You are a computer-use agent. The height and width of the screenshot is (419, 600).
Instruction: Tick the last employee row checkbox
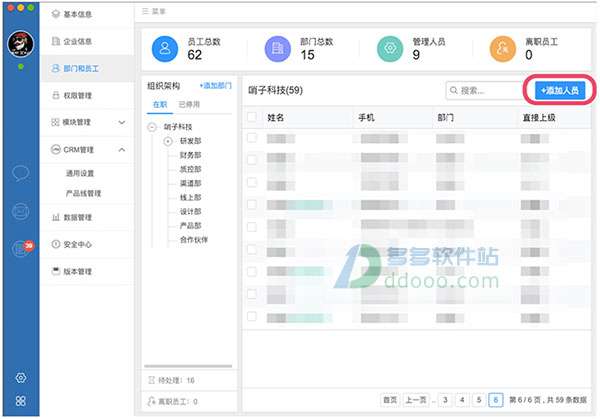point(252,317)
